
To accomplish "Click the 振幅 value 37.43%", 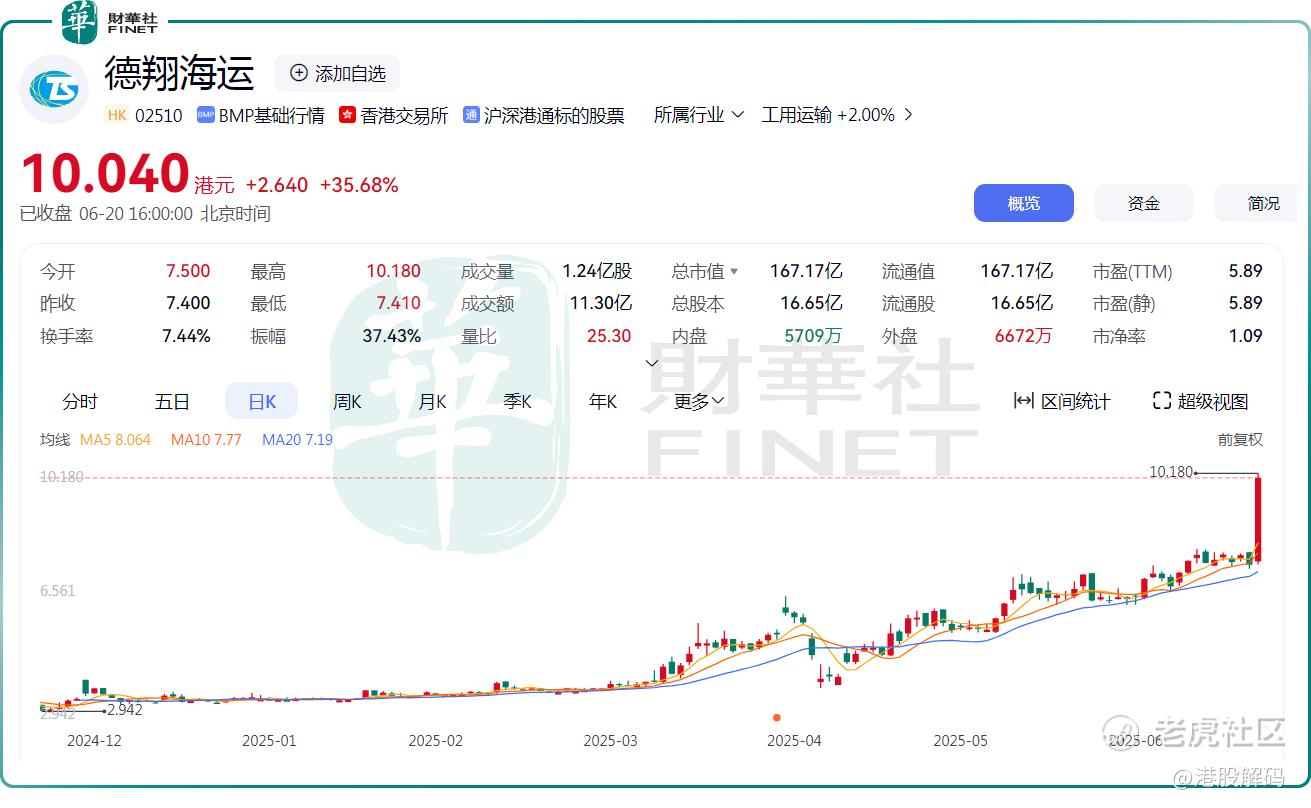I will click(x=391, y=336).
